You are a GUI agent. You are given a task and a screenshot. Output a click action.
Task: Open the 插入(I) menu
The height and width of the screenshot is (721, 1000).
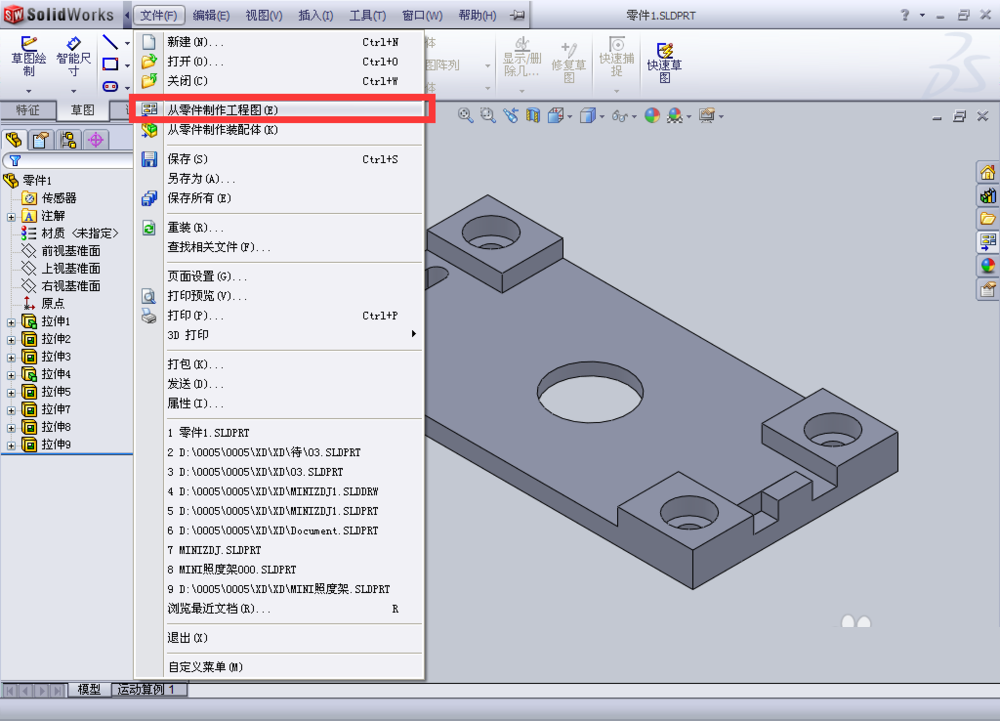[x=316, y=15]
